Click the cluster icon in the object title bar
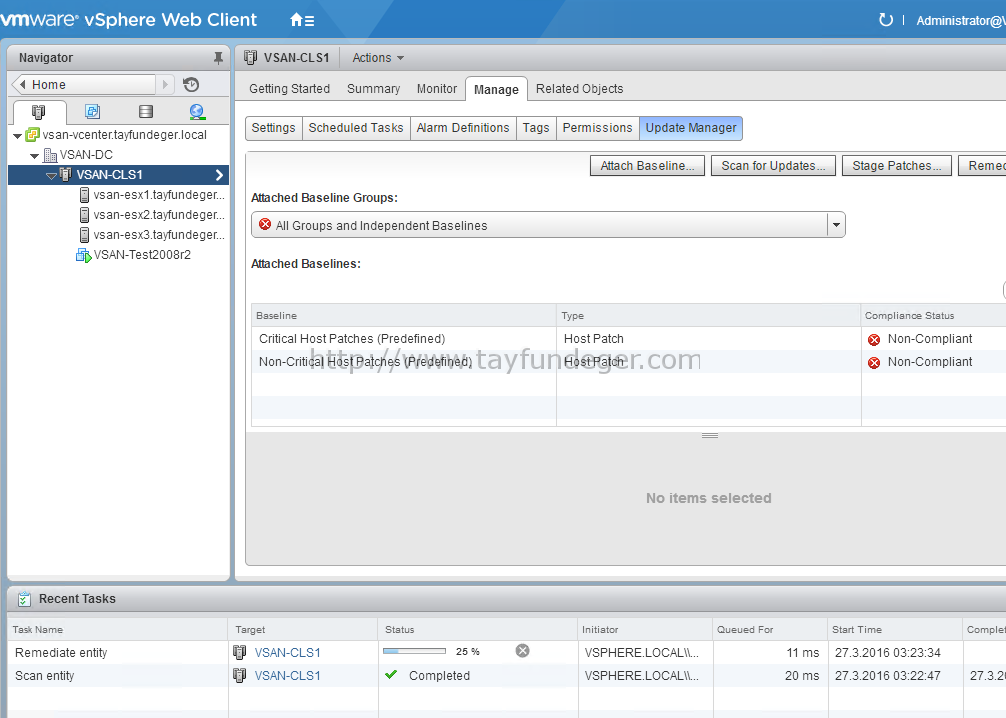This screenshot has height=718, width=1006. [251, 58]
